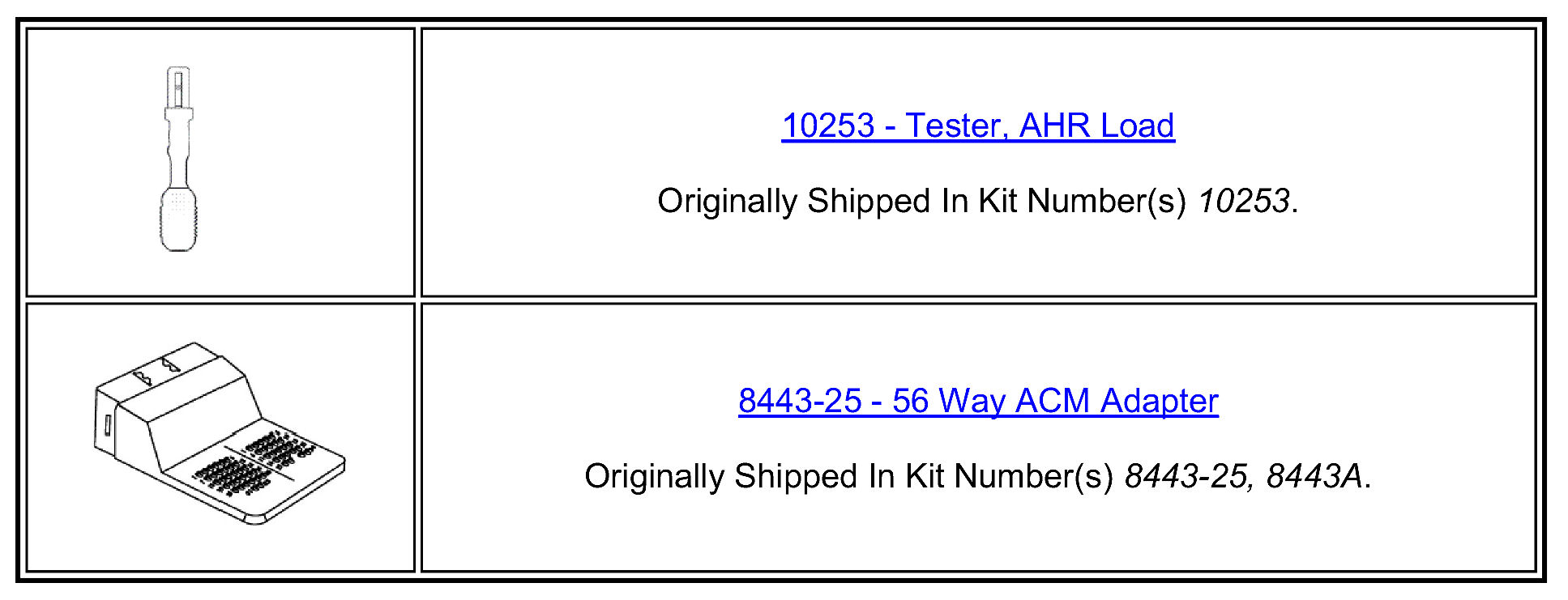1568x600 pixels.
Task: Click the underlined 8443-25 part number in link
Action: pos(800,401)
